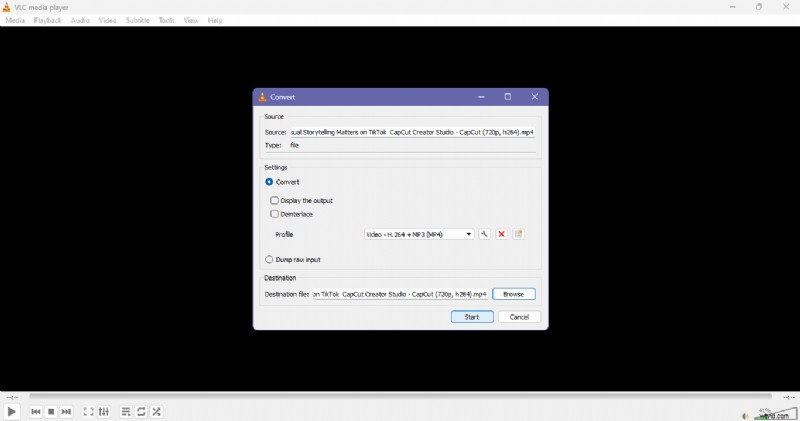Toggle fullscreen video mode
This screenshot has height=421, width=800.
pyautogui.click(x=88, y=411)
